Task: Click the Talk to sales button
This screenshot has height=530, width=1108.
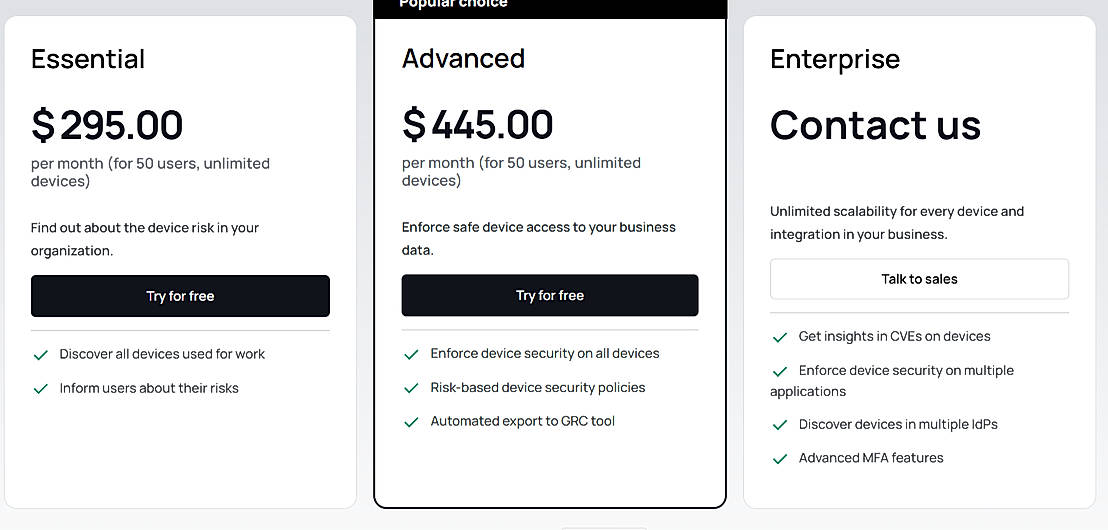Action: point(919,279)
